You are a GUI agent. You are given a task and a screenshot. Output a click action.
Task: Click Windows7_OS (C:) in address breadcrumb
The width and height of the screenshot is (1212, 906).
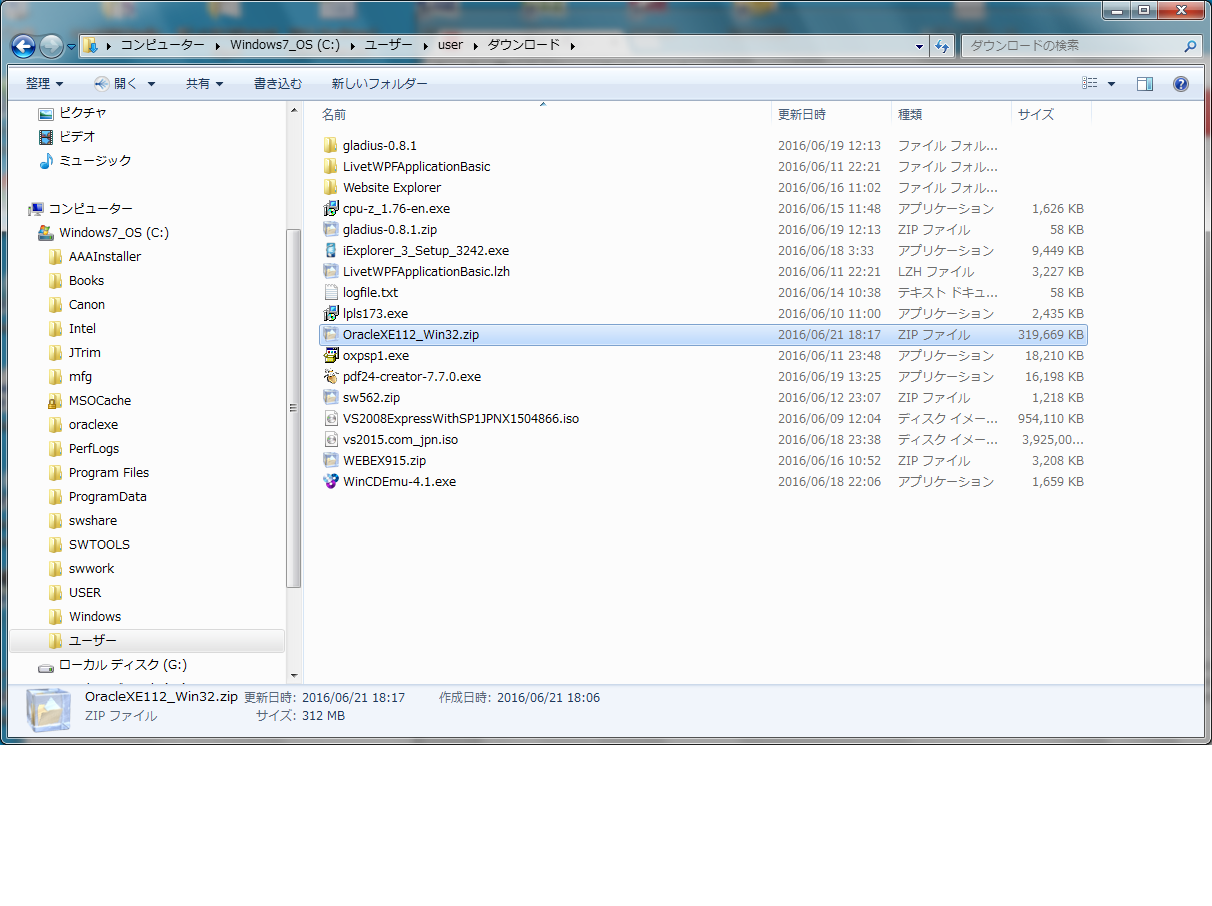point(285,45)
